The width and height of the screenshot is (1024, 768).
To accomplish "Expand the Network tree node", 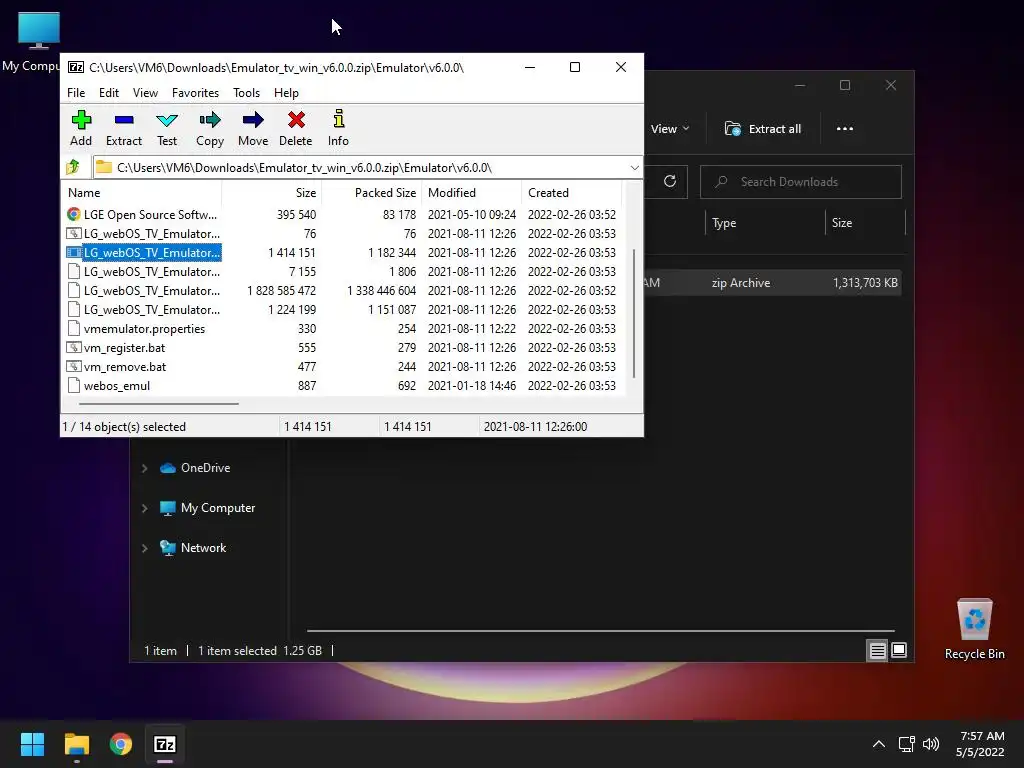I will [144, 548].
